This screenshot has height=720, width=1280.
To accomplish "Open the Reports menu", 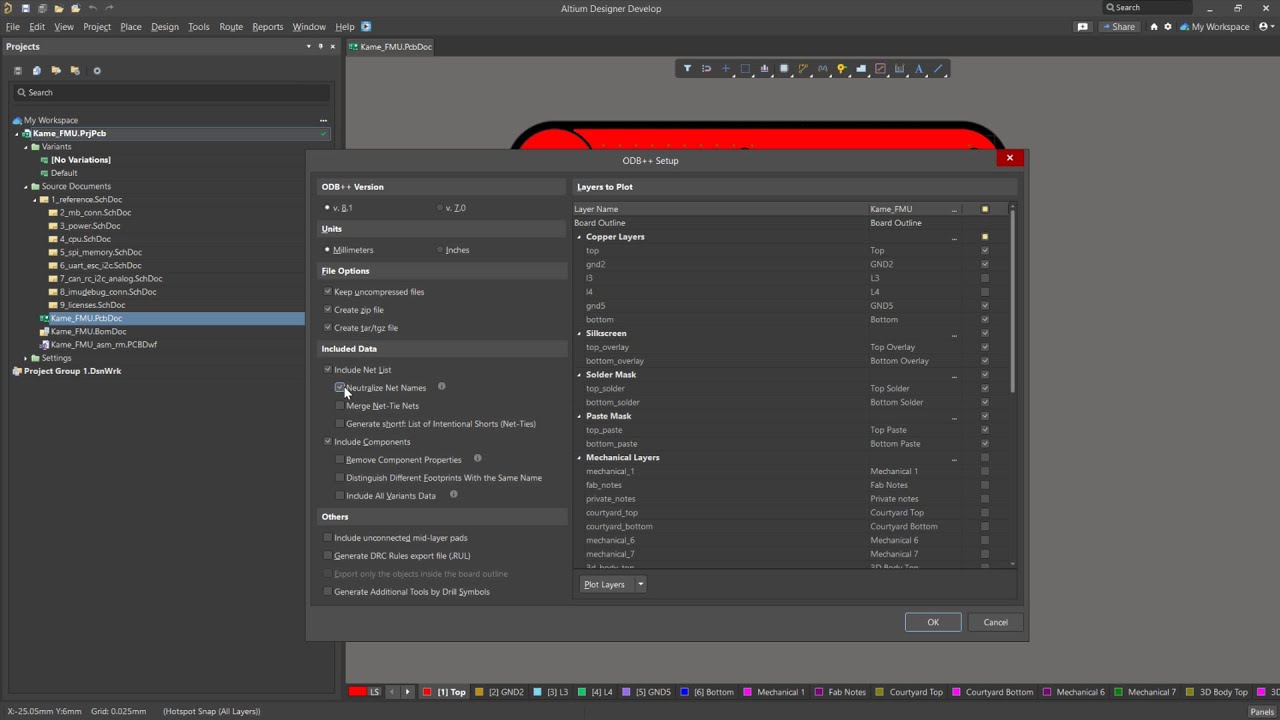I will (268, 27).
